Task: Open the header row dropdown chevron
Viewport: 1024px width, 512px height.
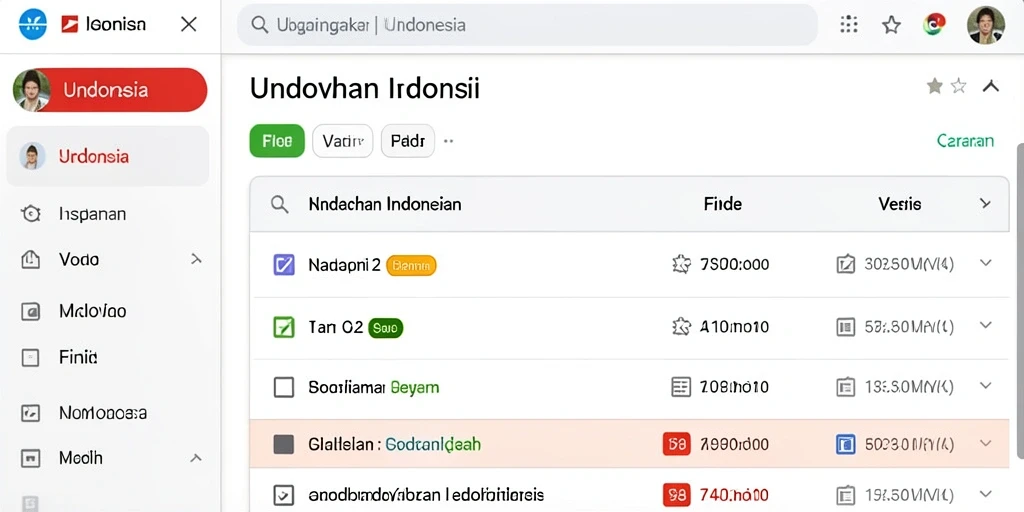Action: pyautogui.click(x=985, y=204)
